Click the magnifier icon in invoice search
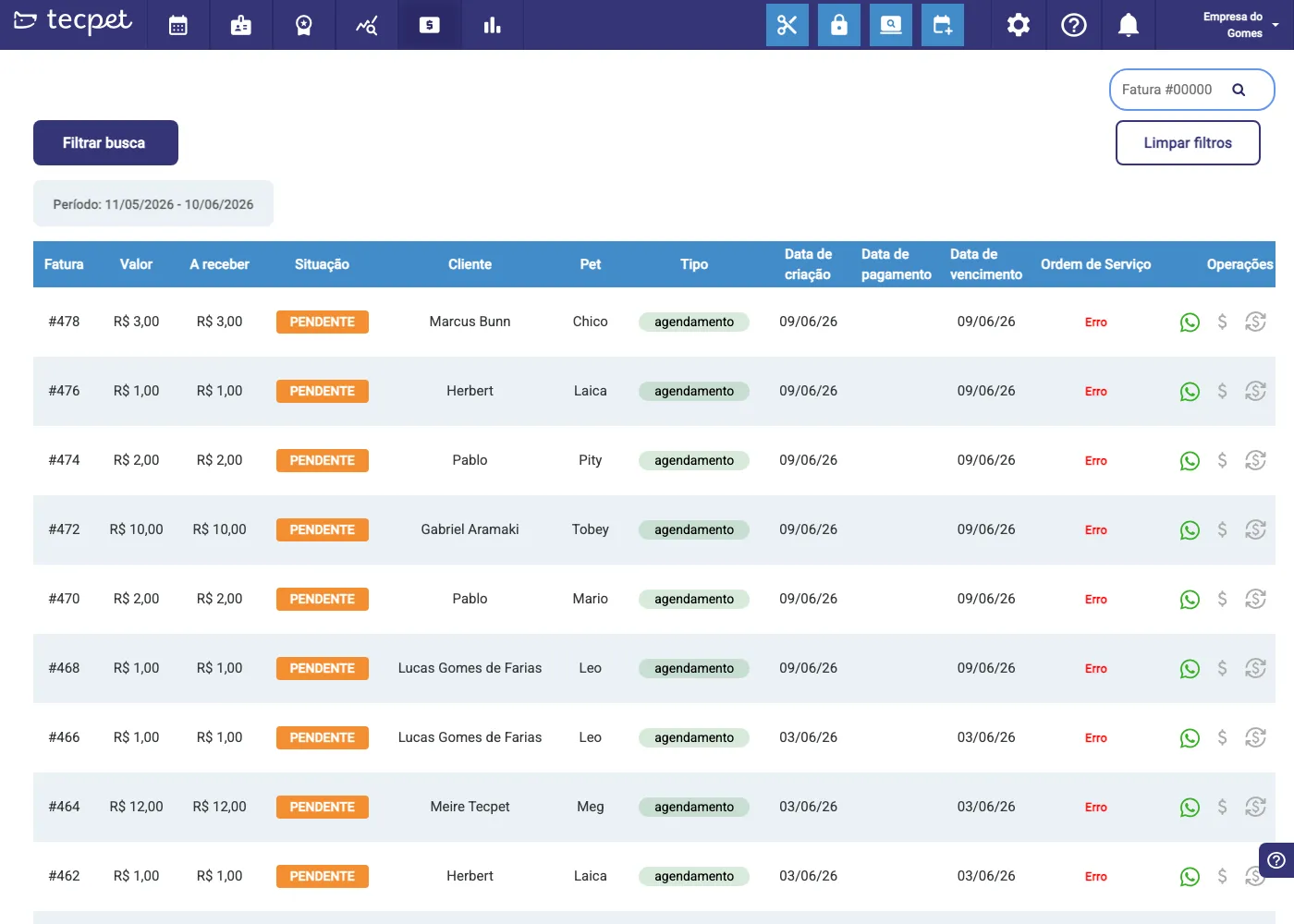 coord(1239,90)
